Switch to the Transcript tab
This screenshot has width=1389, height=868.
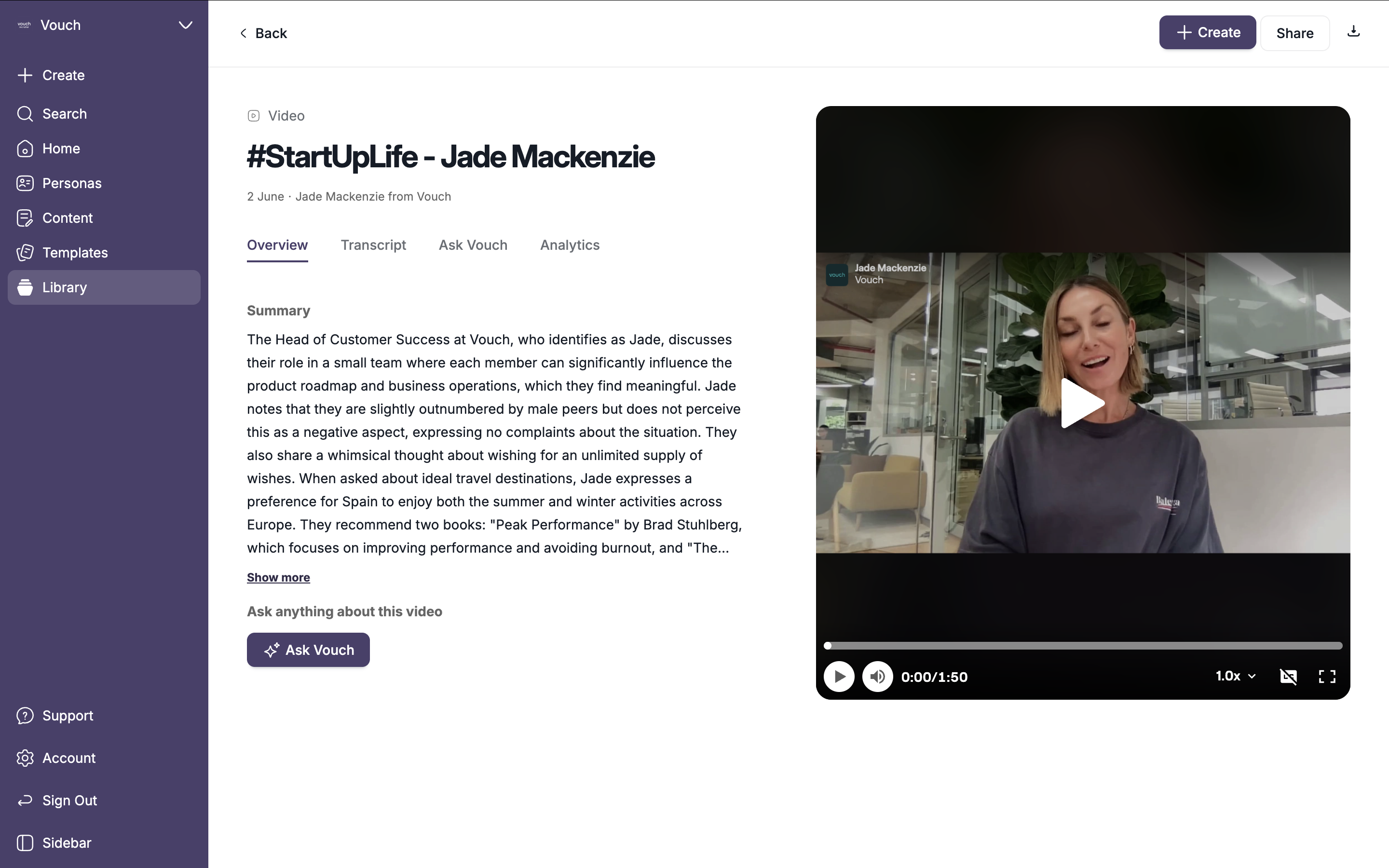pyautogui.click(x=373, y=245)
